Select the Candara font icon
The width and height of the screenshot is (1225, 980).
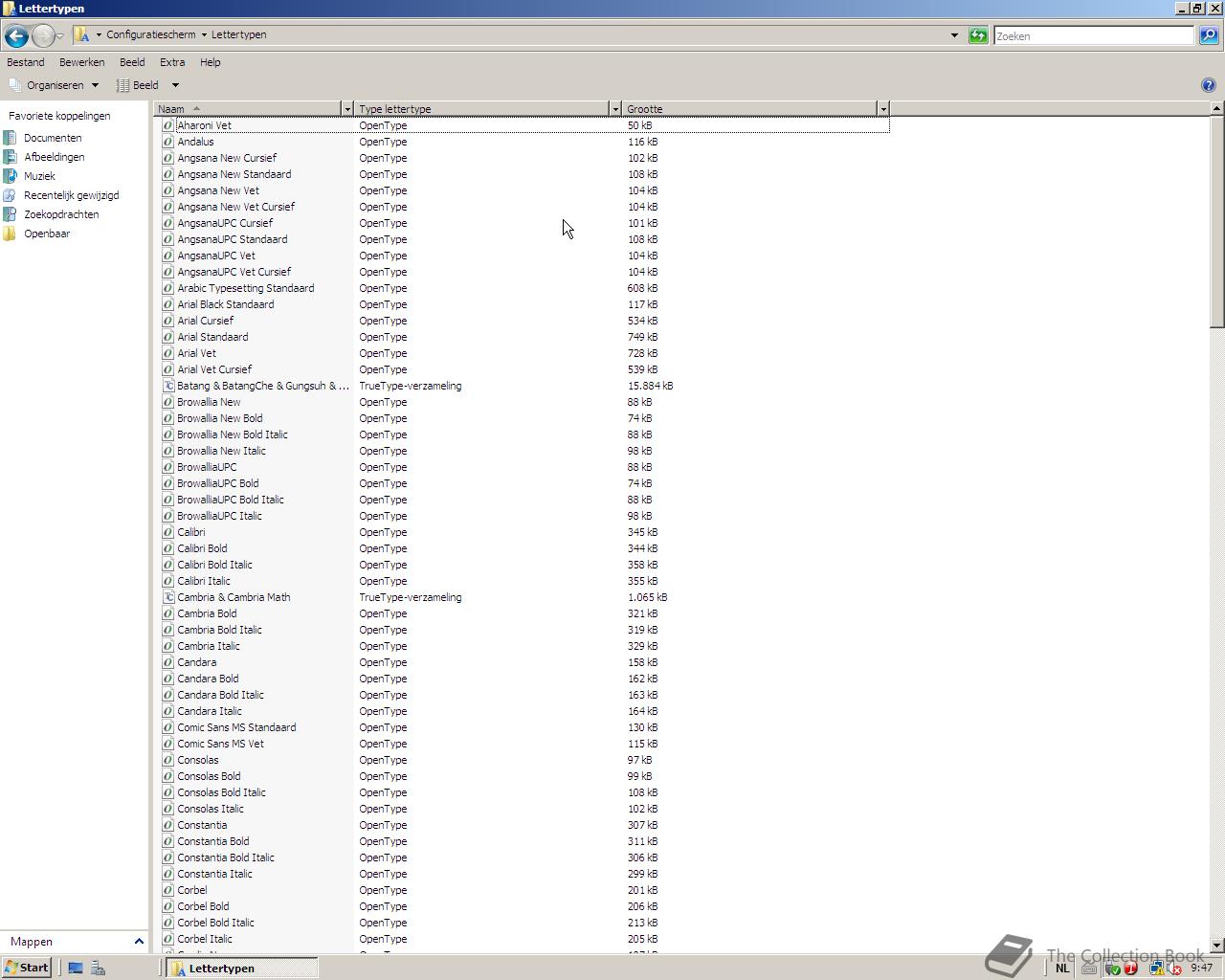[x=168, y=662]
